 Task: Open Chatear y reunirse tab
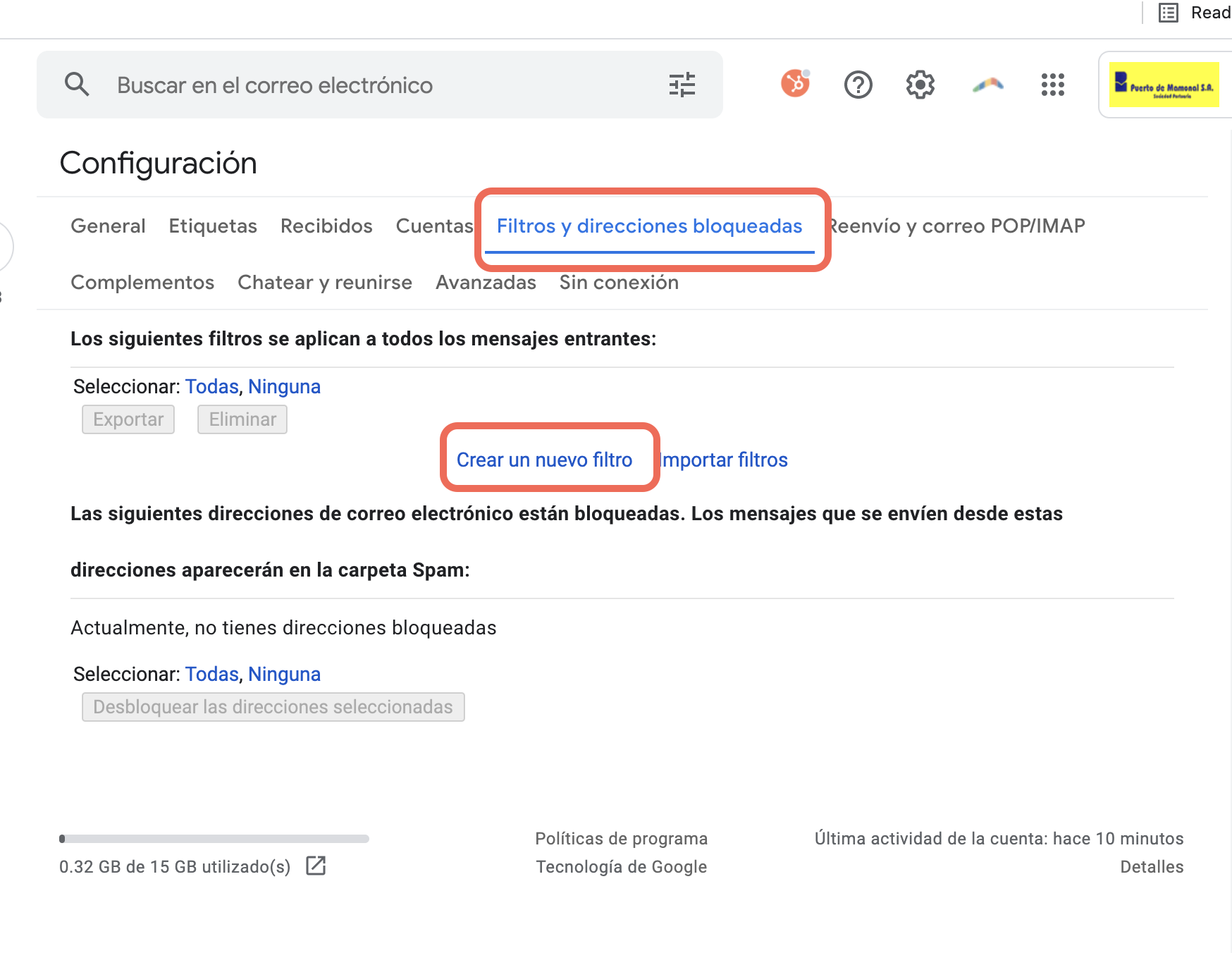pyautogui.click(x=325, y=282)
